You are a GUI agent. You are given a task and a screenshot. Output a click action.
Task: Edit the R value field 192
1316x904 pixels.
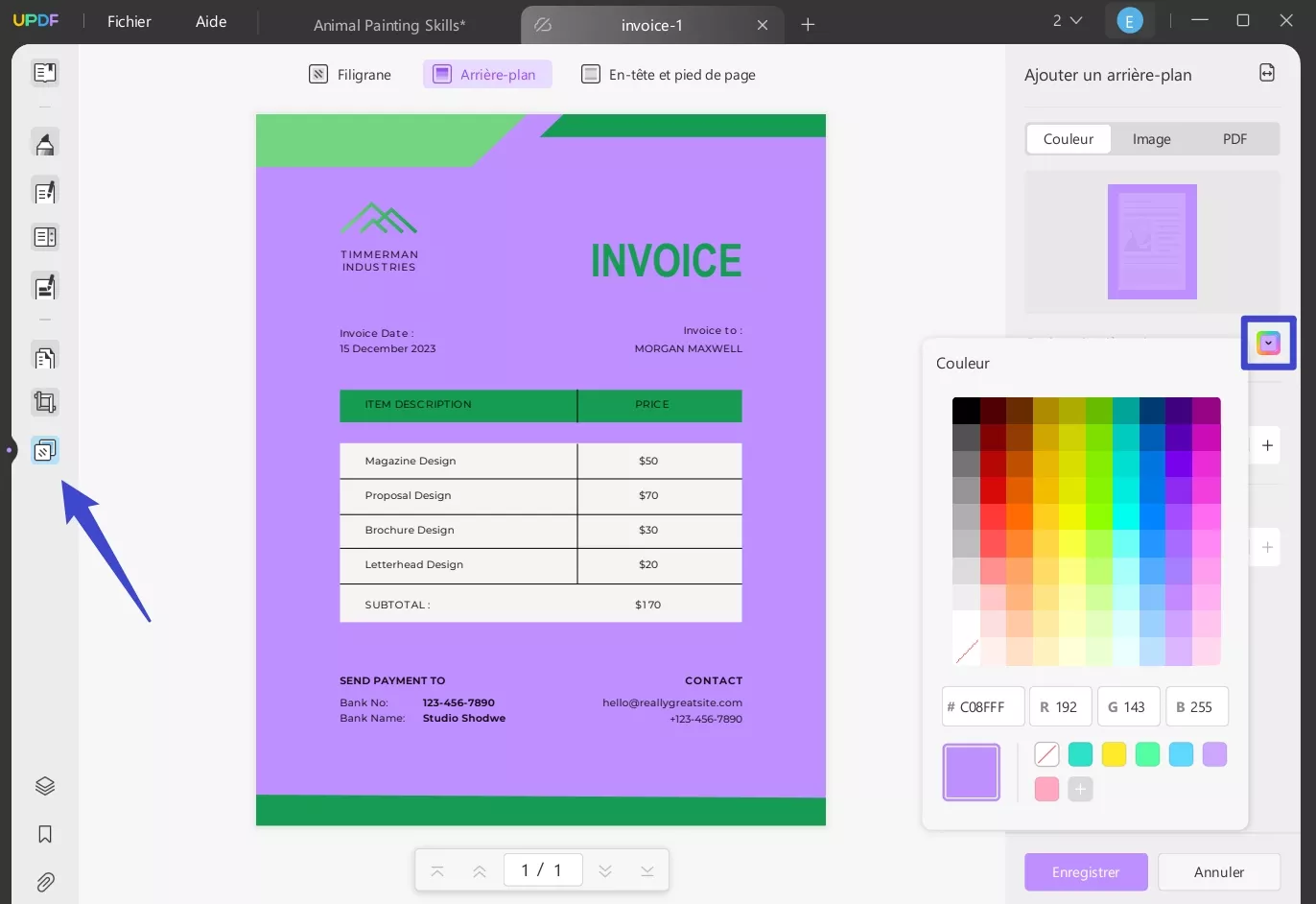pos(1060,706)
